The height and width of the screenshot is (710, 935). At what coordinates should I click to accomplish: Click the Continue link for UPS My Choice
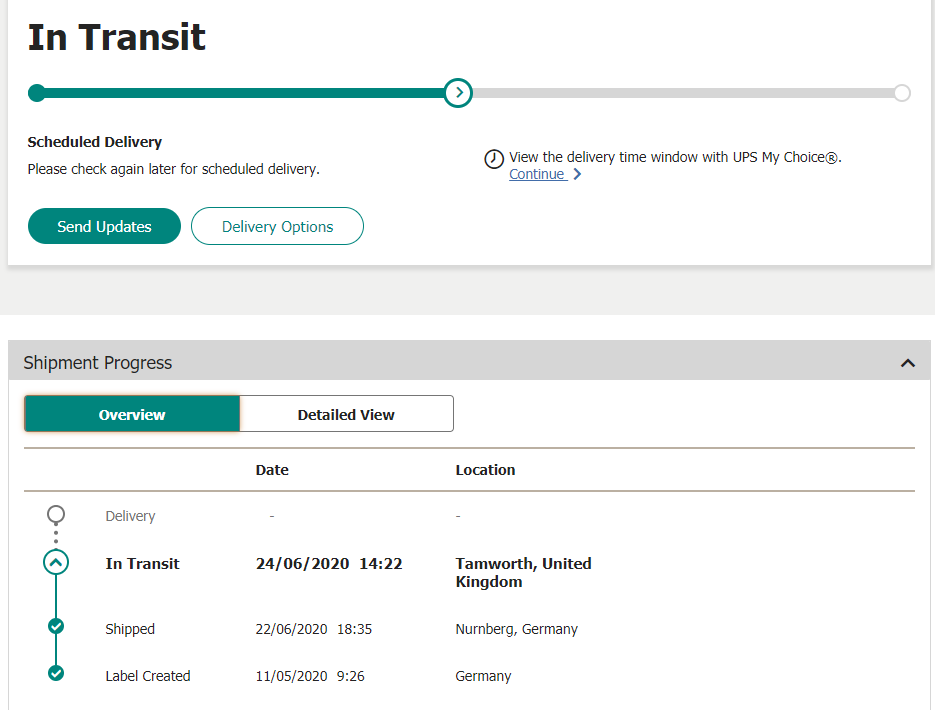(538, 174)
